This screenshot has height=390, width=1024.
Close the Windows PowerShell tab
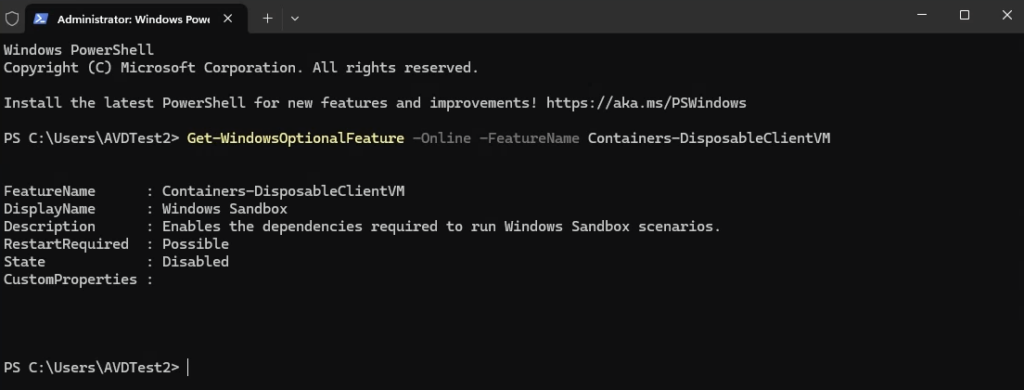(x=227, y=18)
